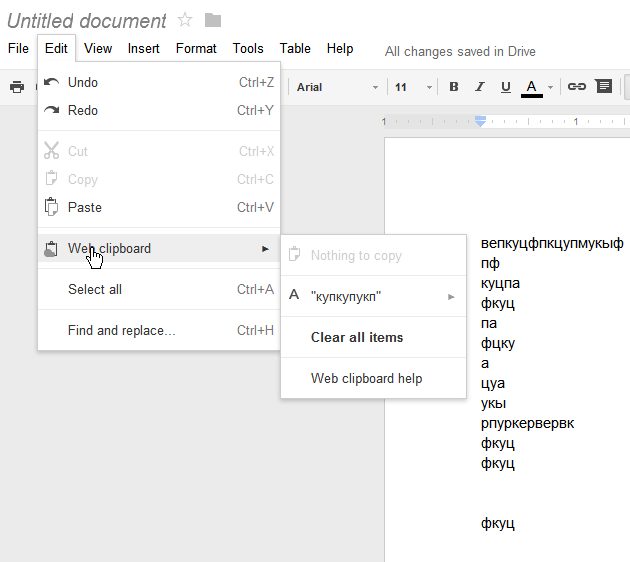Viewport: 630px width, 562px height.
Task: Open the Arial font family dropdown
Action: coord(337,87)
